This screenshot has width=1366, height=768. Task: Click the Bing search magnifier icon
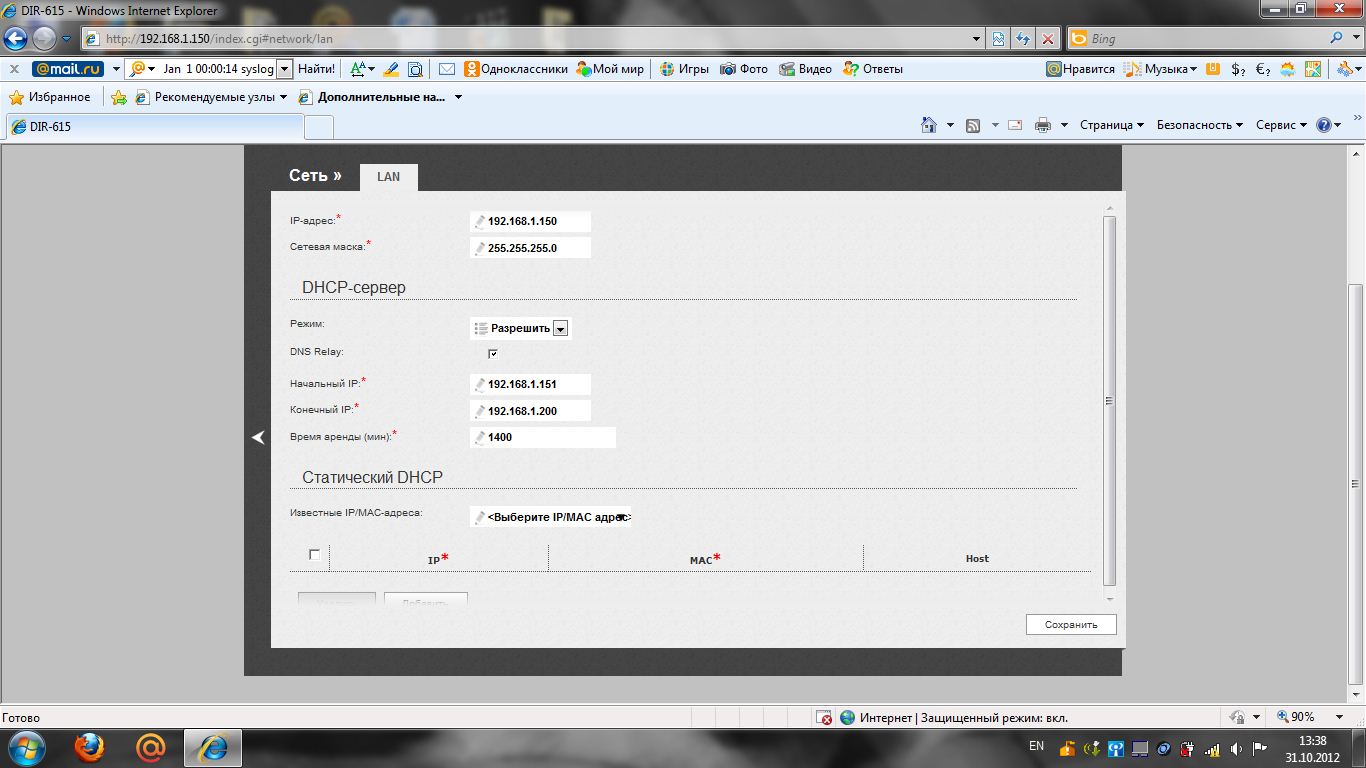1337,38
